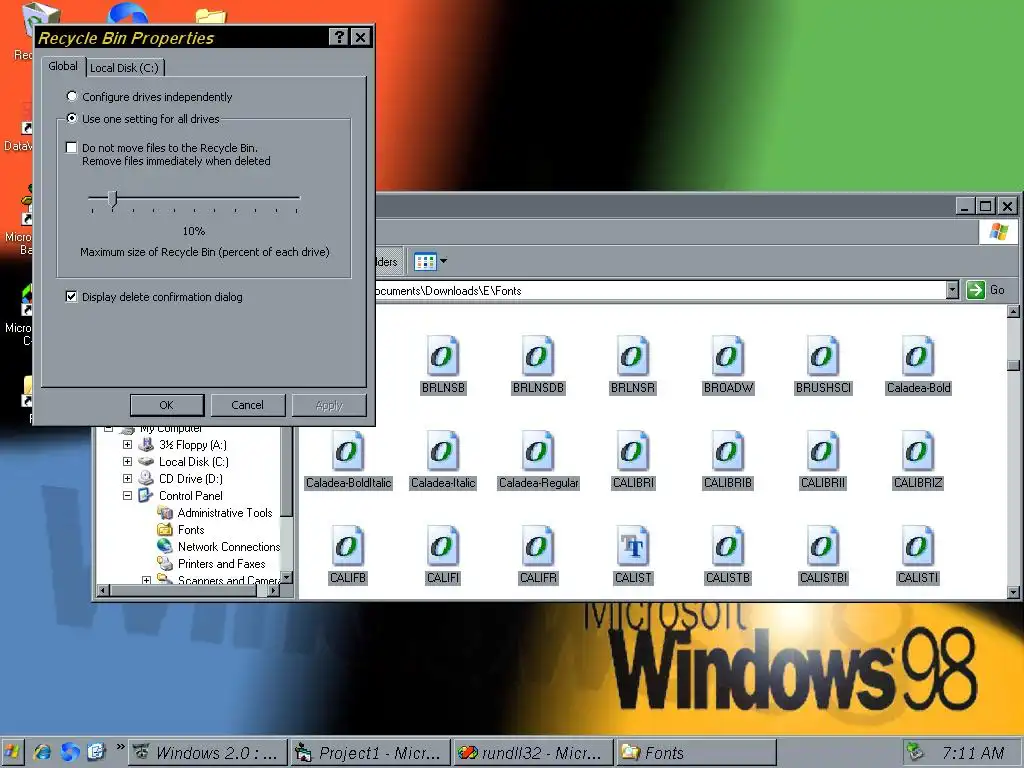Click the file list scroll down arrow

click(1013, 592)
